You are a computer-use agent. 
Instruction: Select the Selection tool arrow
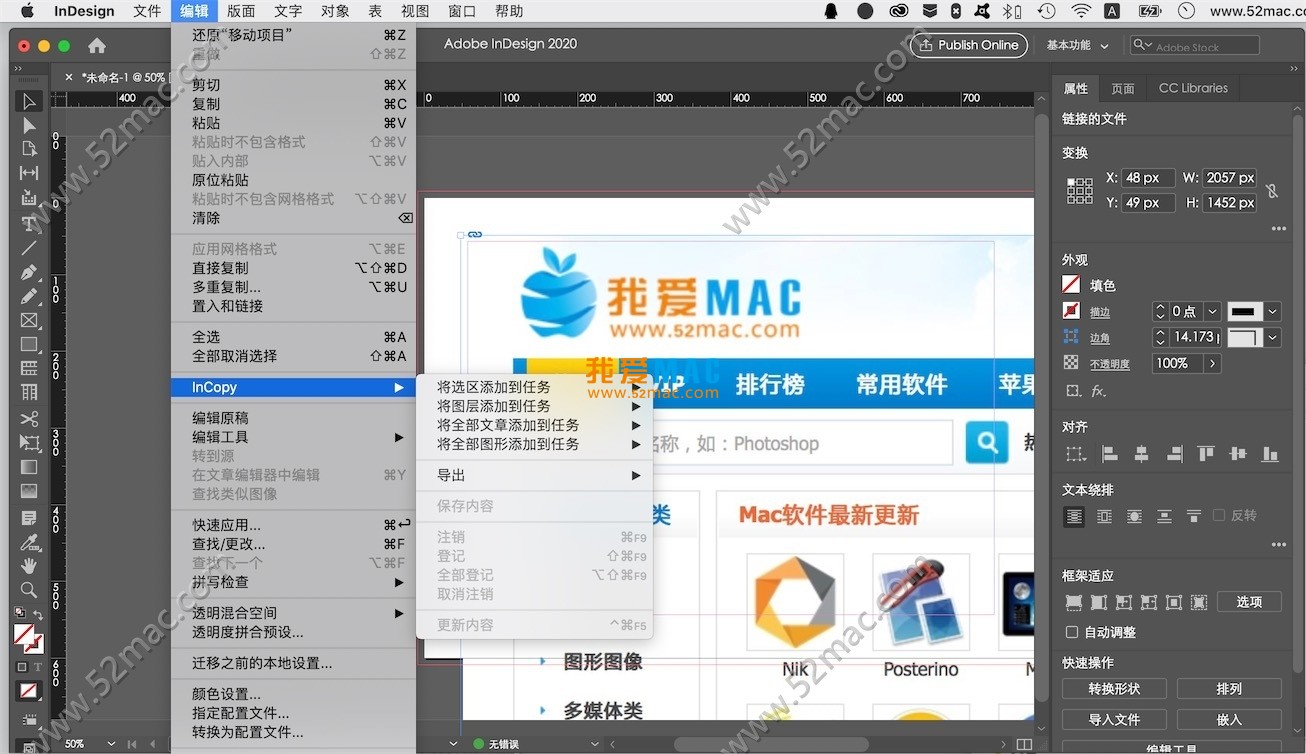(x=29, y=101)
